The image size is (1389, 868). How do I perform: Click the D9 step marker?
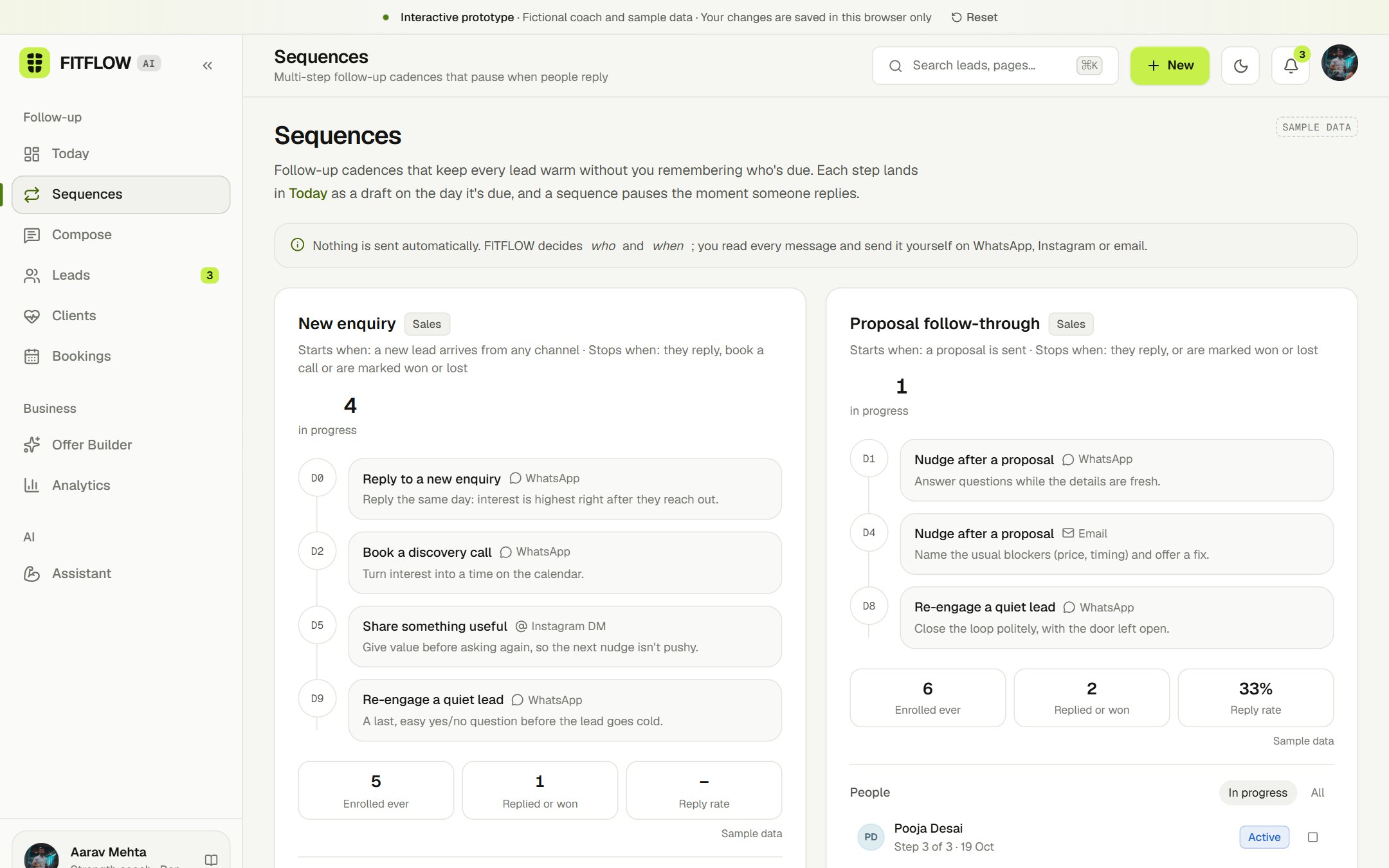[317, 698]
